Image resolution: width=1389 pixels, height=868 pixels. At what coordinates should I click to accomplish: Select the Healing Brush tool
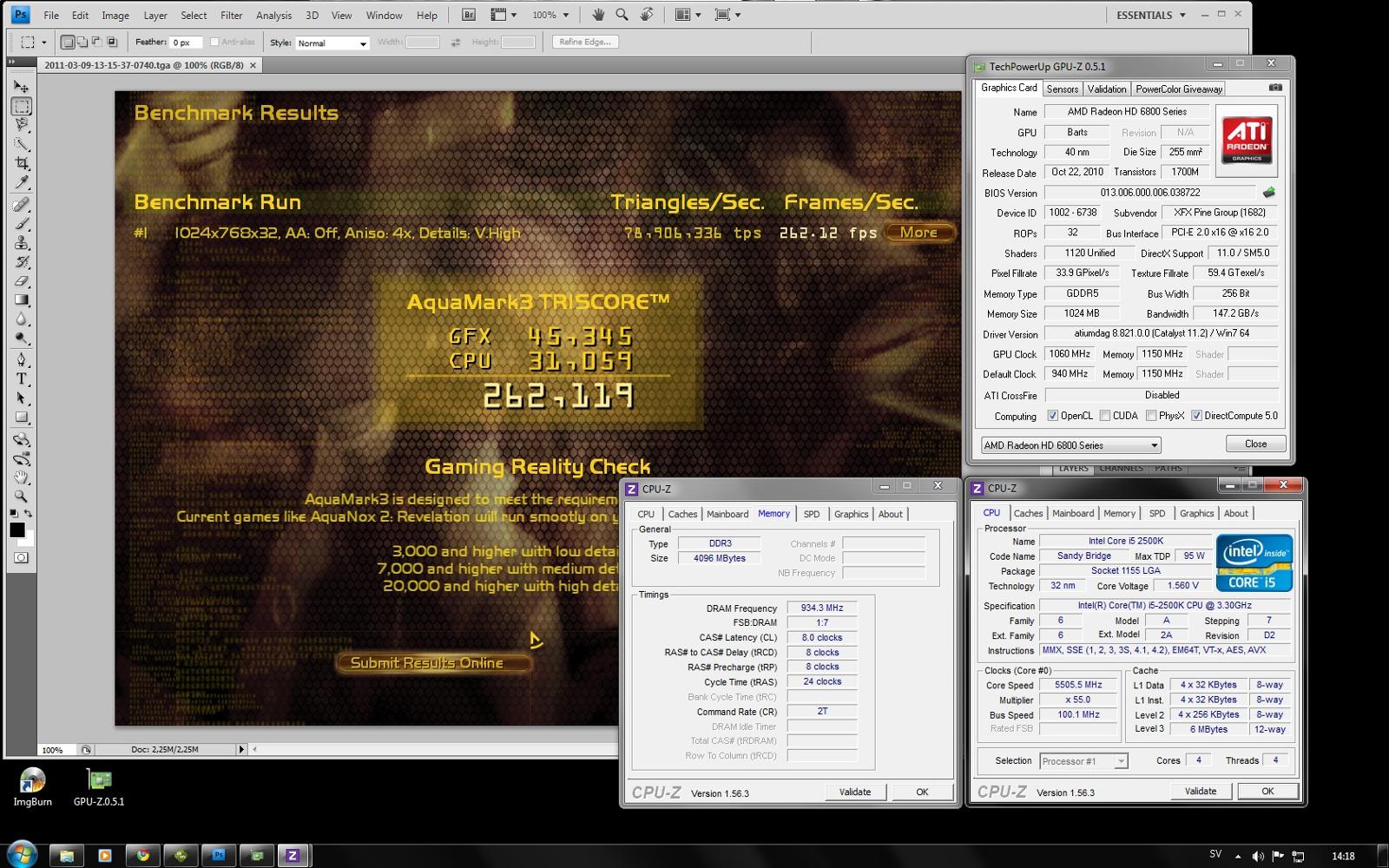click(x=22, y=206)
